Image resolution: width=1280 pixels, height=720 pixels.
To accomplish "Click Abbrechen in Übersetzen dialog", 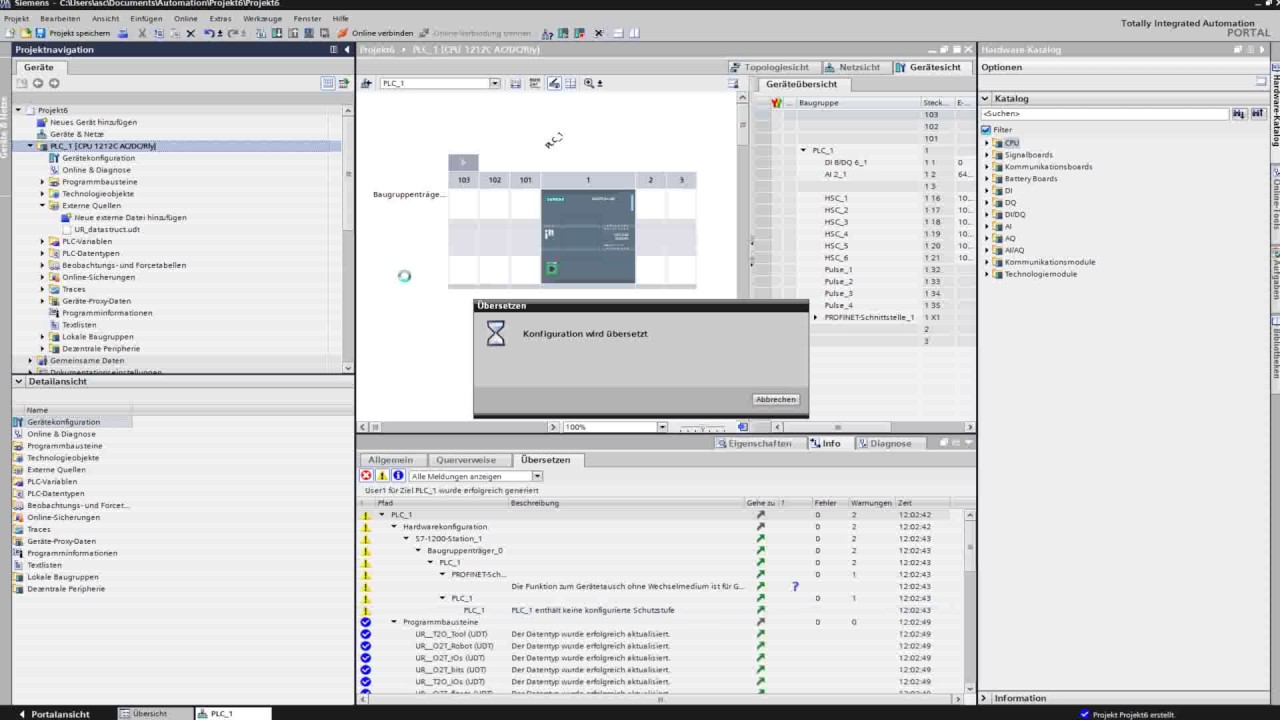I will tap(776, 399).
